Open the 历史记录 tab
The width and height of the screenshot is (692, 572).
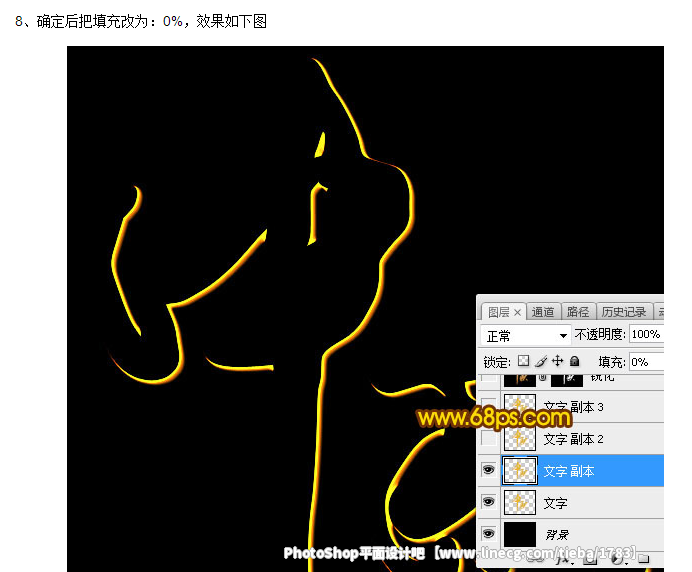(622, 312)
